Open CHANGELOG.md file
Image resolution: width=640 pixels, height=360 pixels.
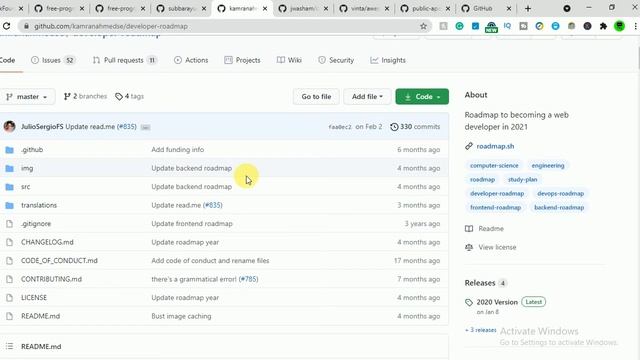(47, 242)
